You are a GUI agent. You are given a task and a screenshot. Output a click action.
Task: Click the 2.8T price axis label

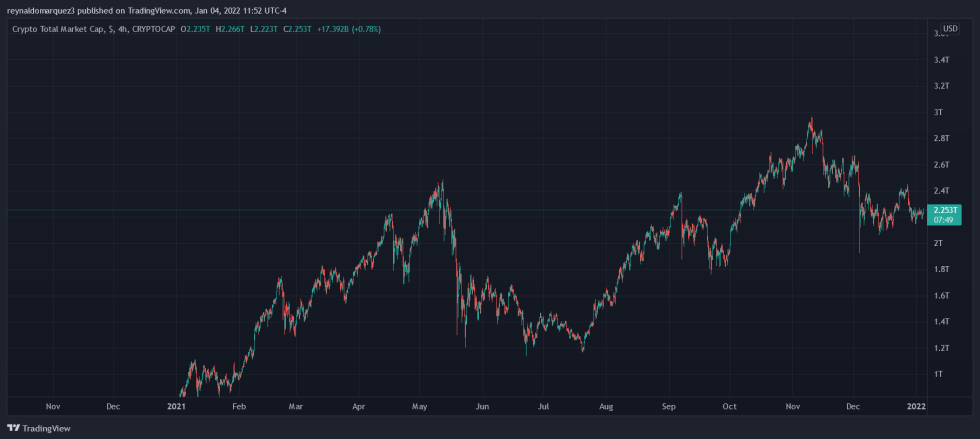tap(941, 138)
